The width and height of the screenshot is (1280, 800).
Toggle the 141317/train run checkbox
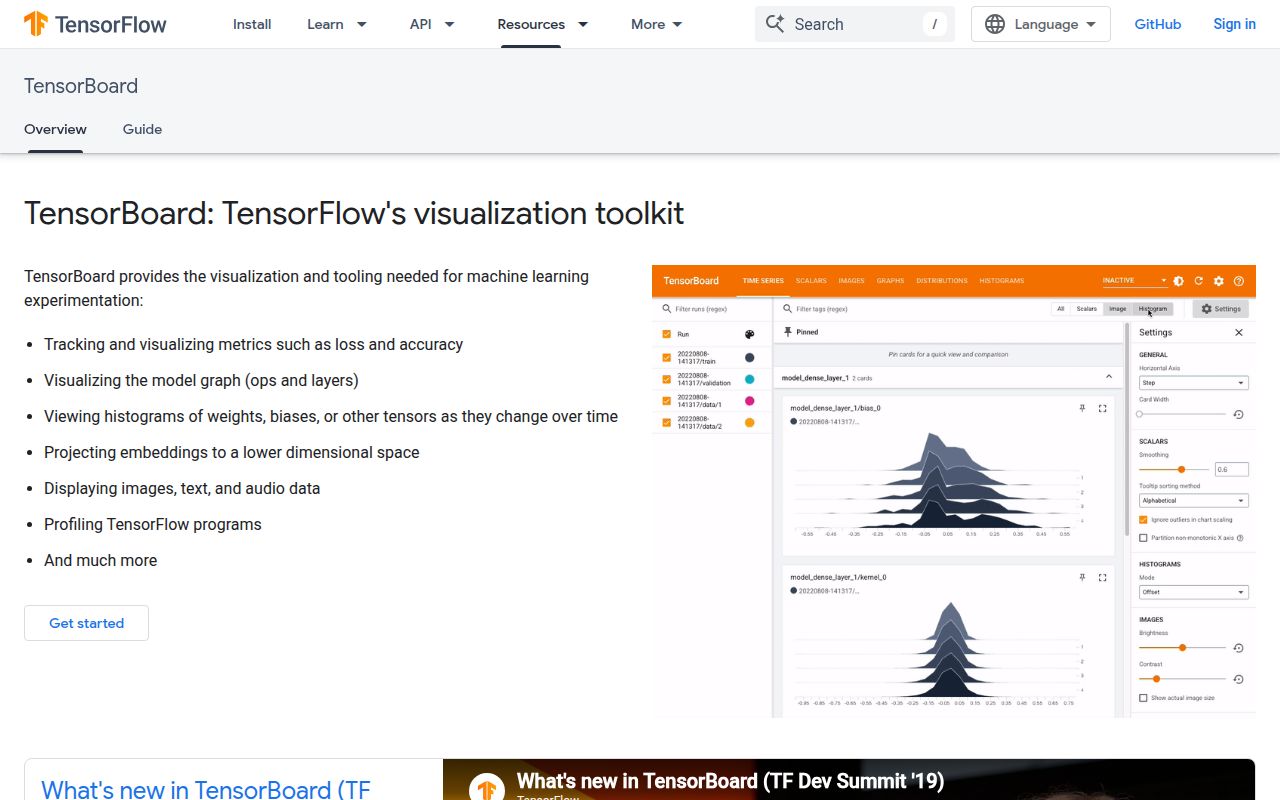[667, 357]
